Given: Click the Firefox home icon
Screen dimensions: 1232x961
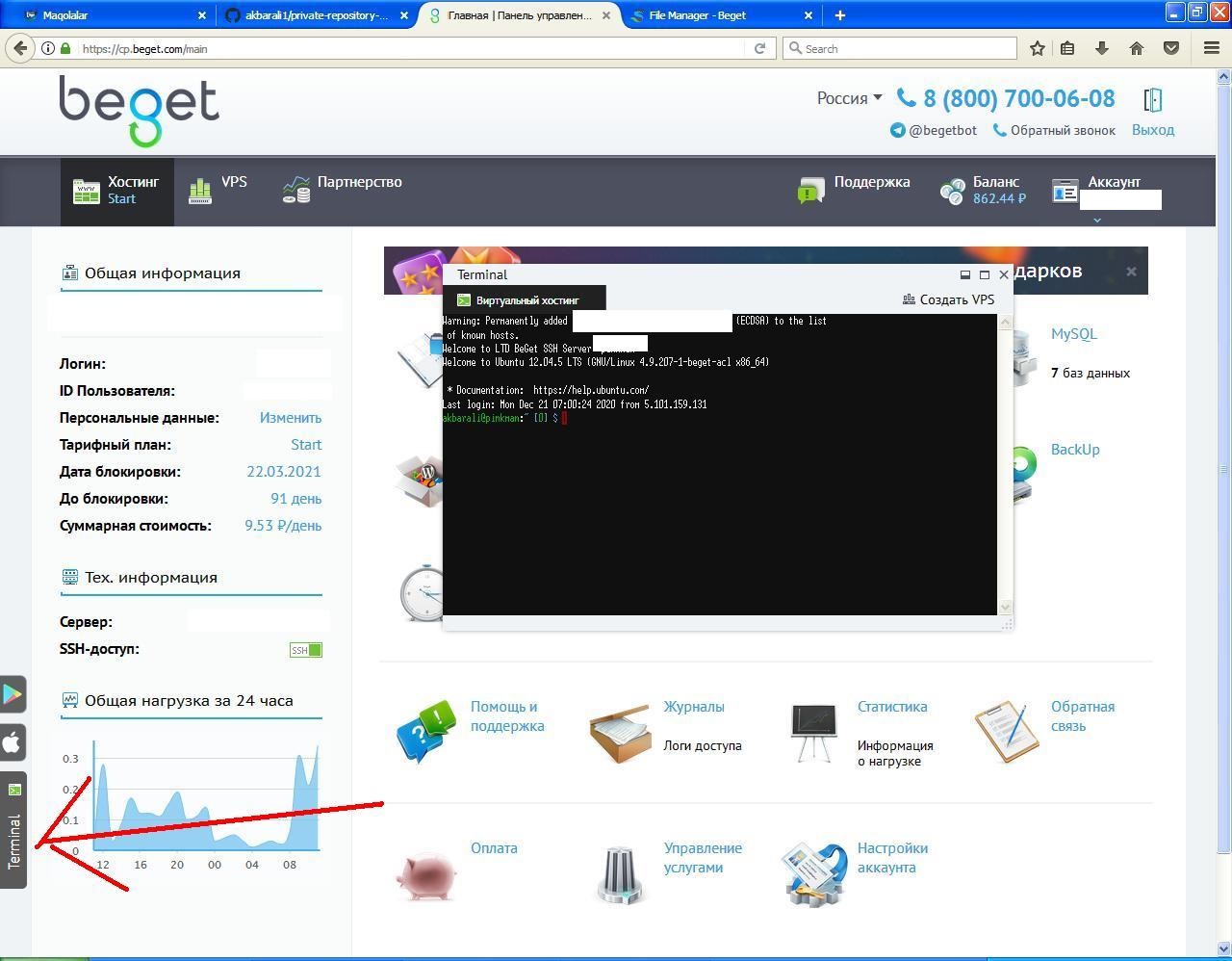Looking at the screenshot, I should coord(1137,48).
